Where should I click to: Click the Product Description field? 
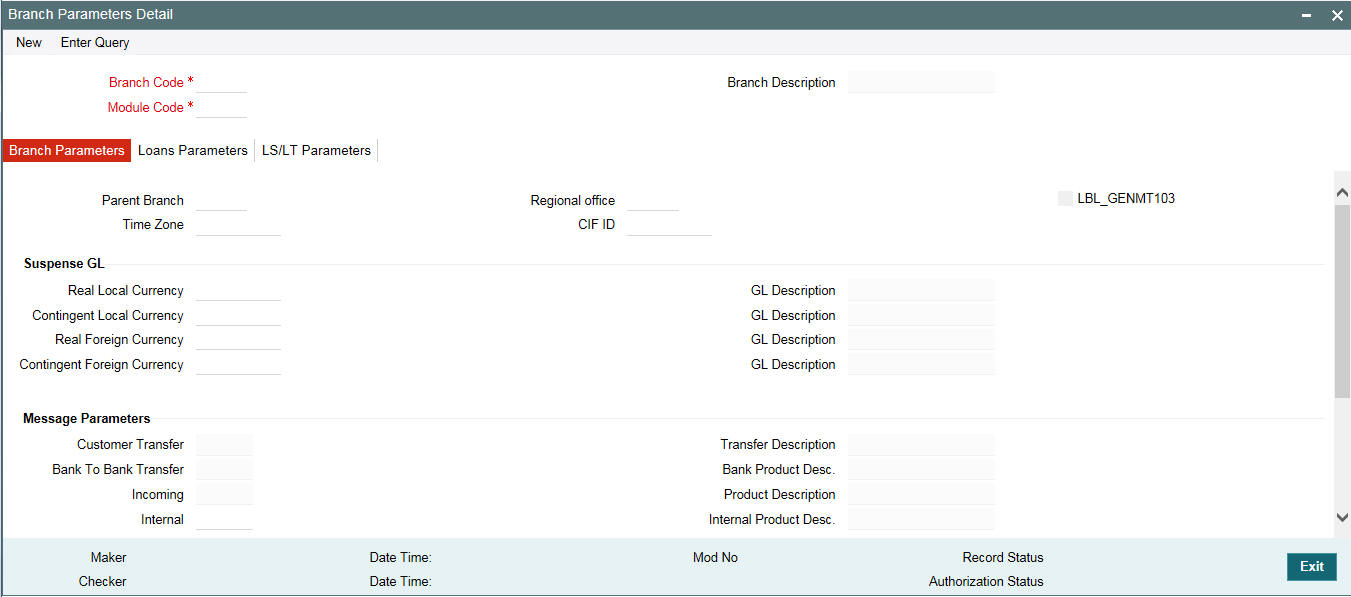(x=921, y=494)
